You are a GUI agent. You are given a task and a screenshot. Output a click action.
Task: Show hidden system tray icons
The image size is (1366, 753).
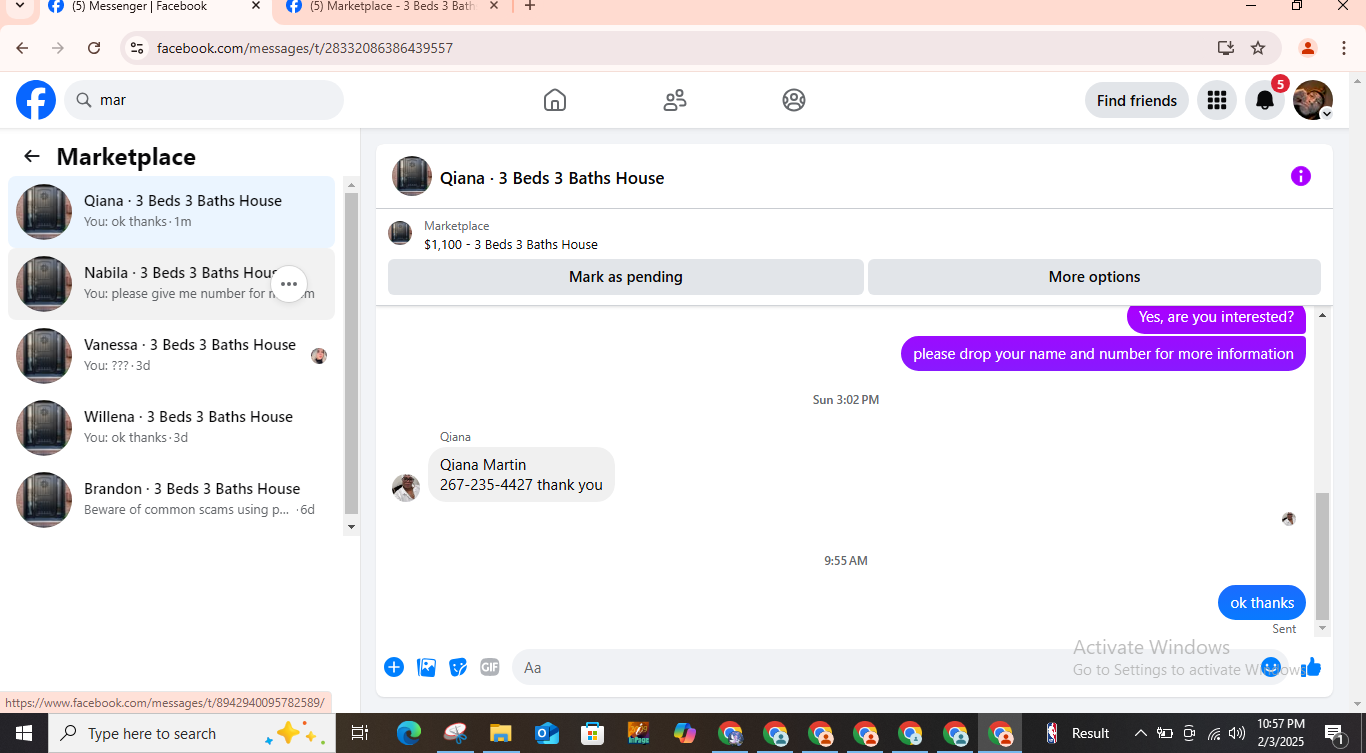(x=1140, y=733)
